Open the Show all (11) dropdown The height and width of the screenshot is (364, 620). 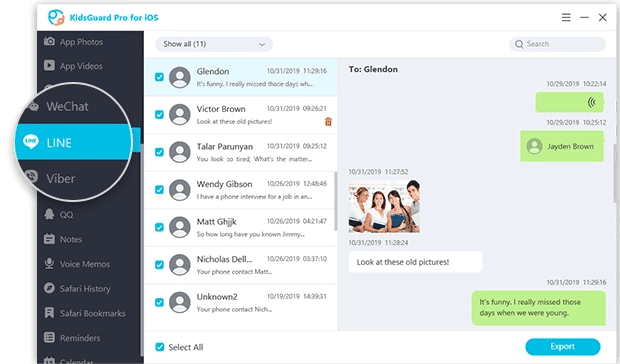pyautogui.click(x=214, y=44)
